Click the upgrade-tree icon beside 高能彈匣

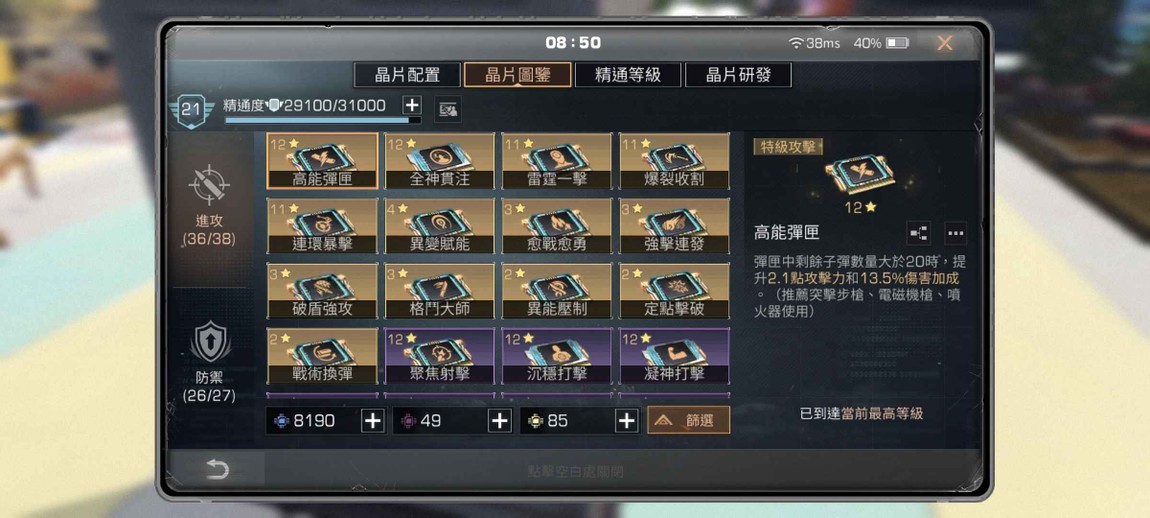[918, 233]
